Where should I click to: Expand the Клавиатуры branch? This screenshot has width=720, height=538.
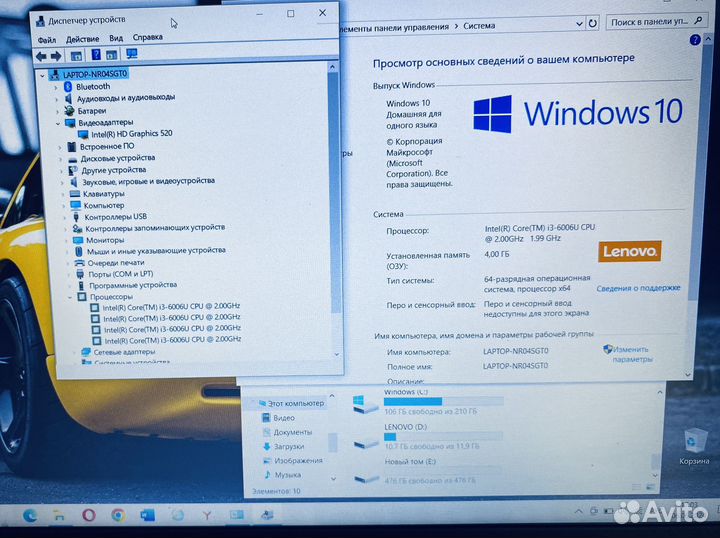(62, 195)
